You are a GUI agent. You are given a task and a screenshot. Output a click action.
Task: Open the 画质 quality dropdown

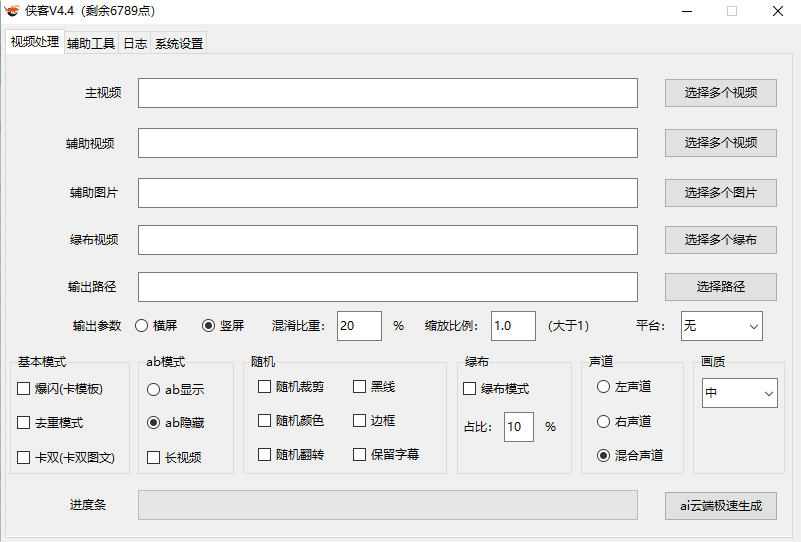point(739,393)
